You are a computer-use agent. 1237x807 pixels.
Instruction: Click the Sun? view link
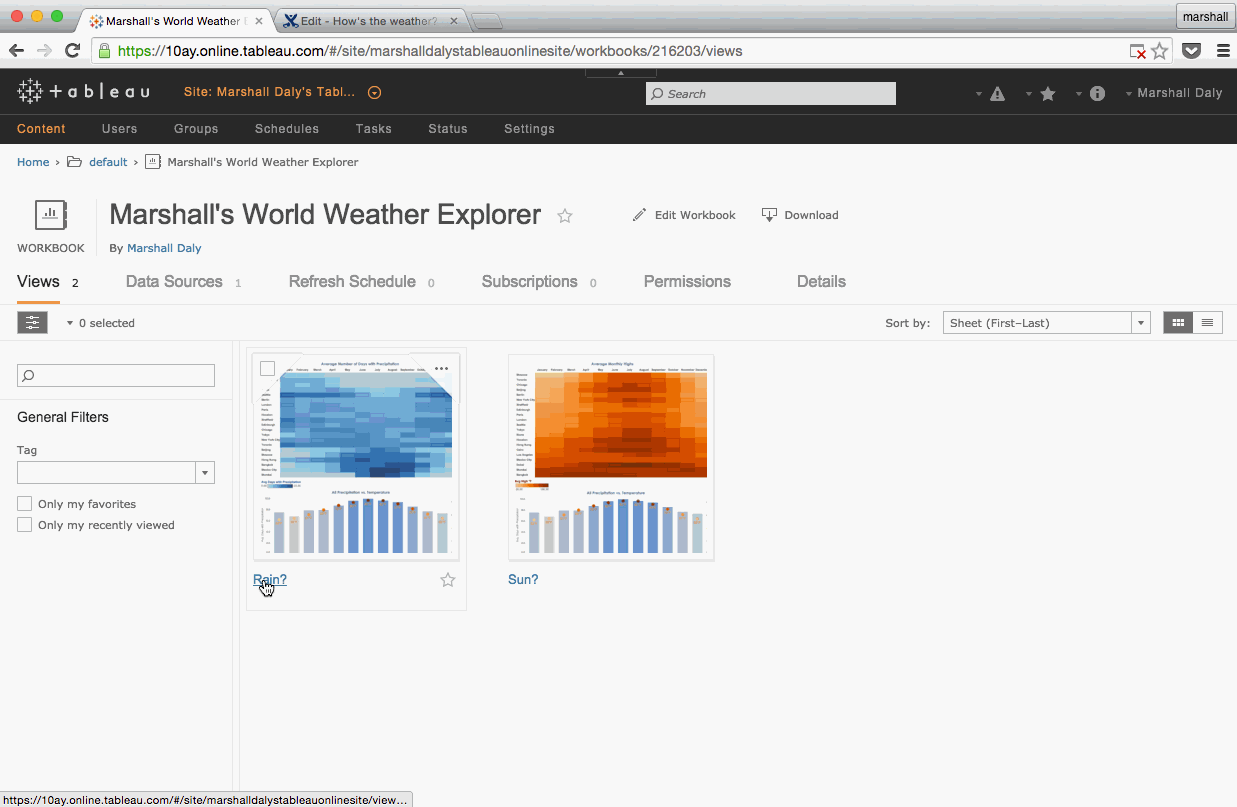pos(523,579)
